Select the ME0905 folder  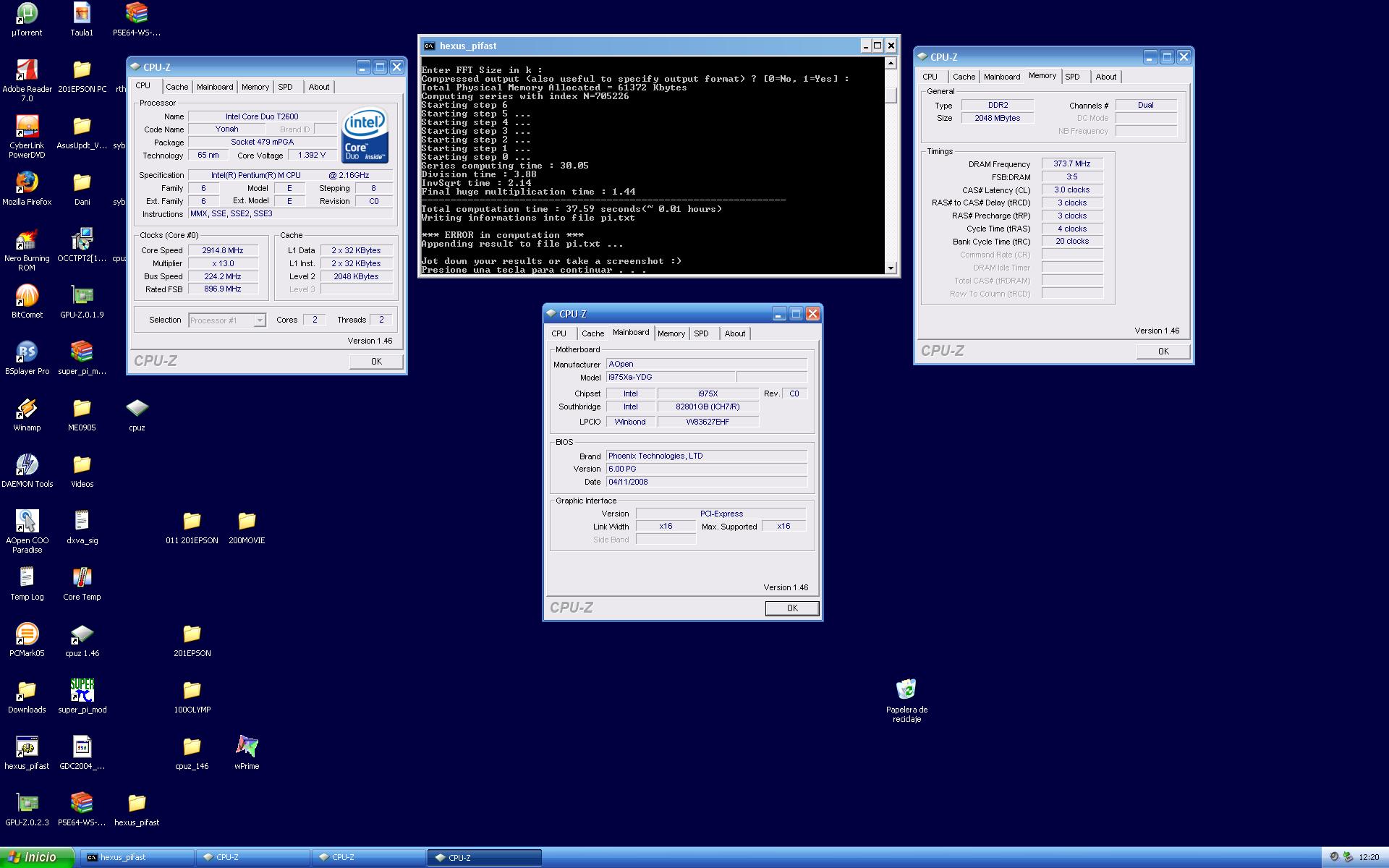[x=82, y=414]
